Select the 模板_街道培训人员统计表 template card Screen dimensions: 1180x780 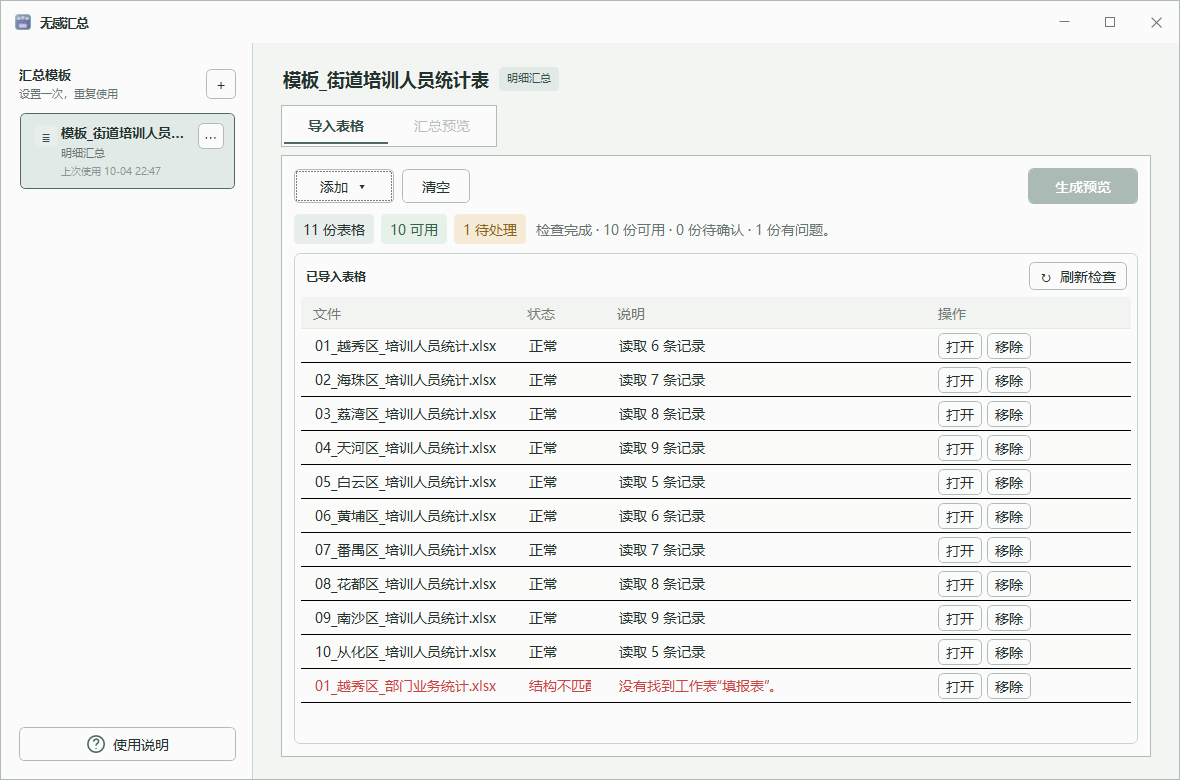tap(127, 151)
